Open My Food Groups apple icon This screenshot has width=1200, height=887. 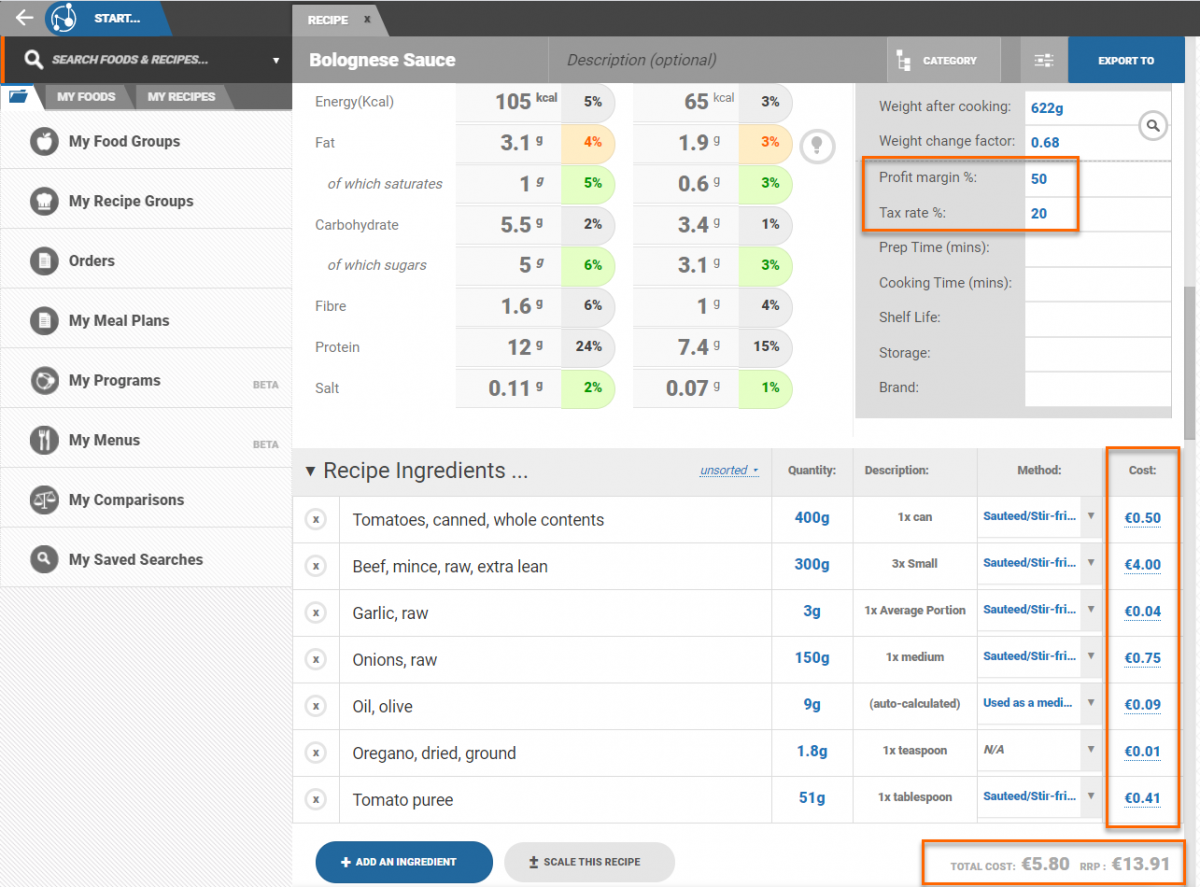tap(44, 142)
